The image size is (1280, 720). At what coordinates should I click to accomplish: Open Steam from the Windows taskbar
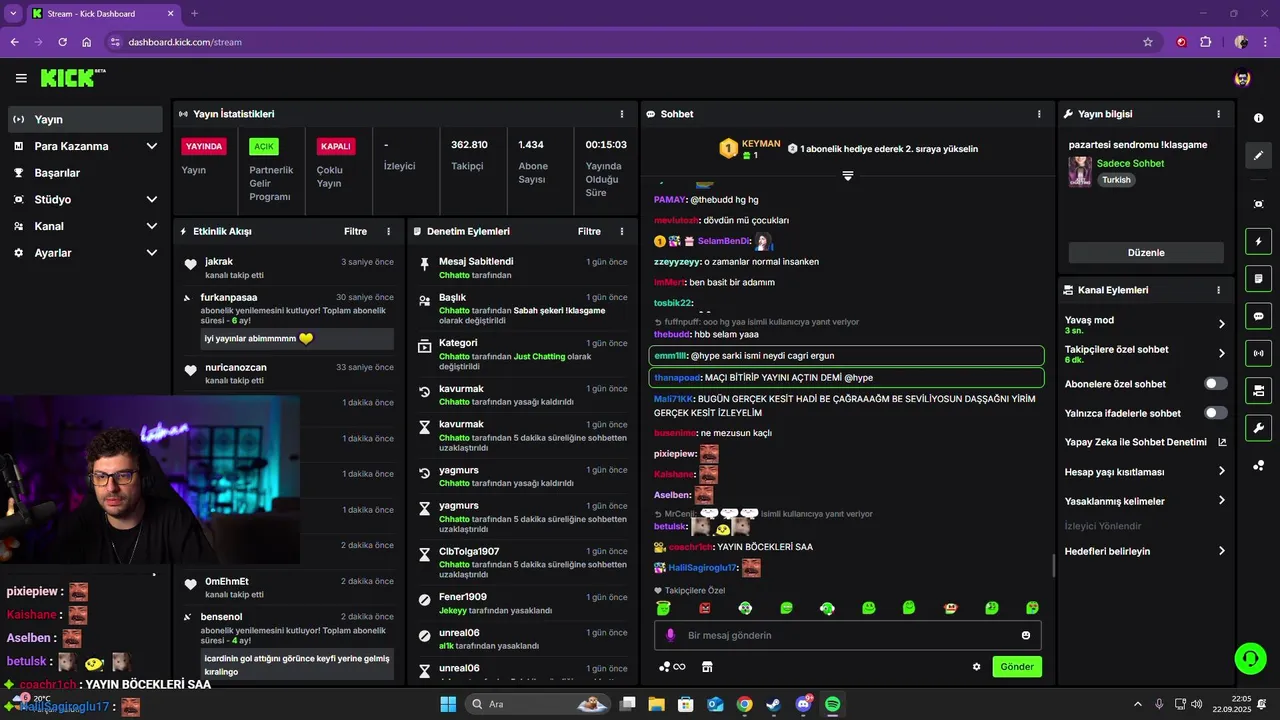point(773,704)
